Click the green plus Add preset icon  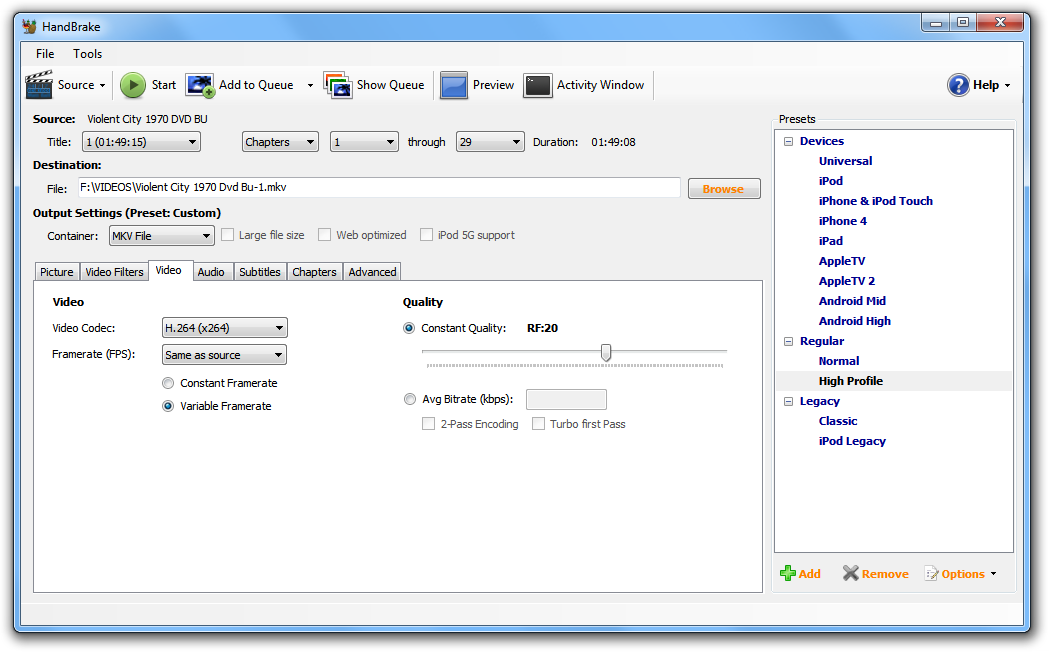[x=787, y=573]
